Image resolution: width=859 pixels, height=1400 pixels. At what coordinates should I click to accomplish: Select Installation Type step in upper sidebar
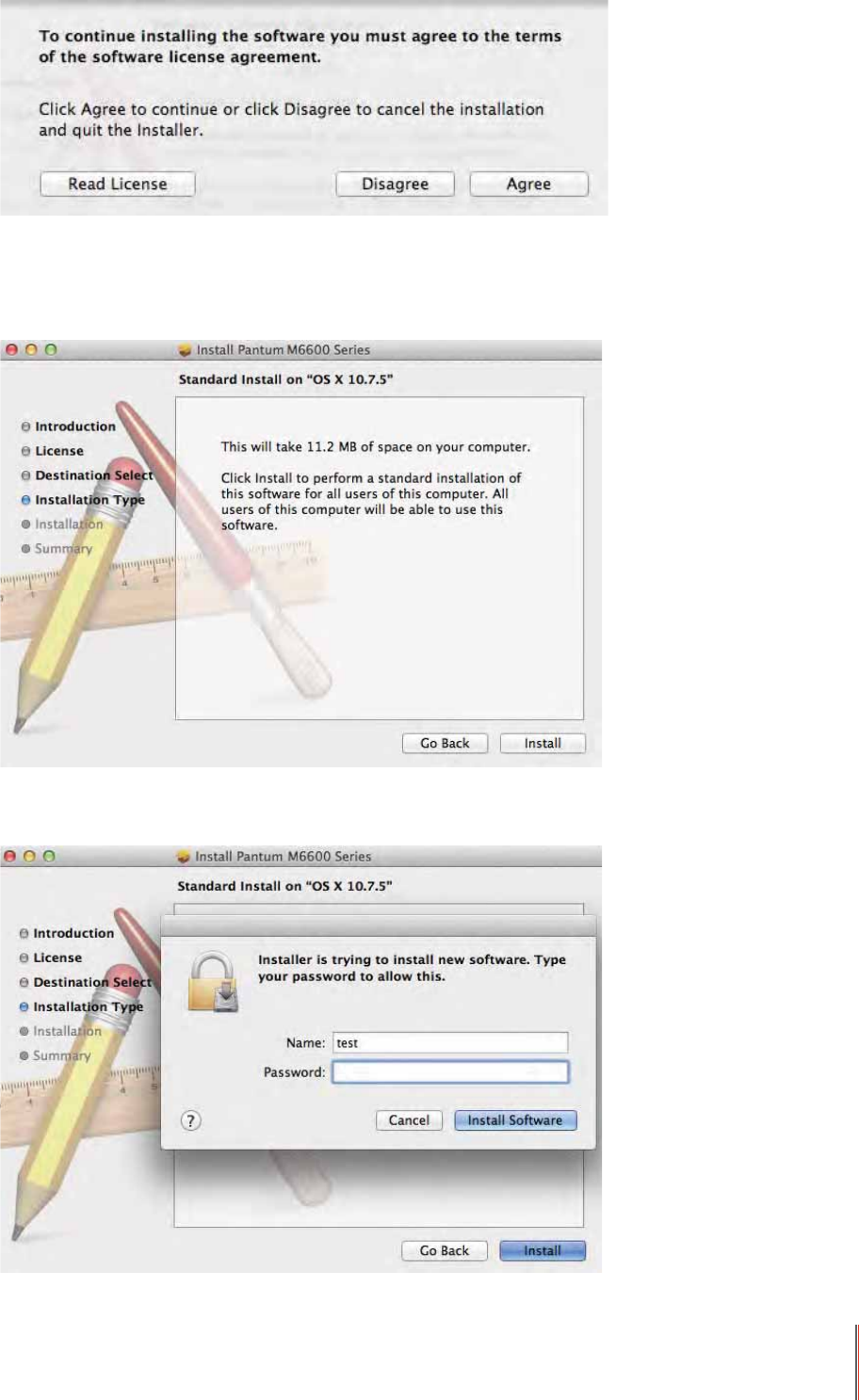[x=83, y=500]
